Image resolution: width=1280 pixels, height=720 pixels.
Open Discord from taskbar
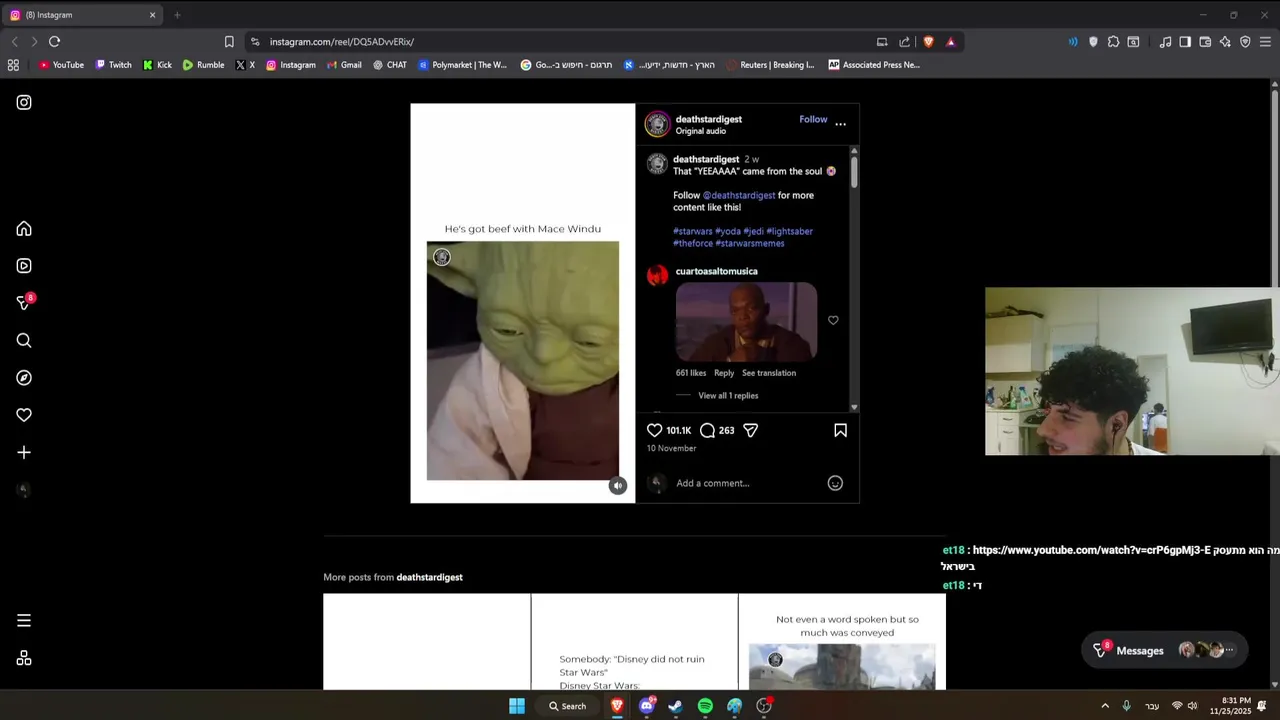[x=647, y=706]
